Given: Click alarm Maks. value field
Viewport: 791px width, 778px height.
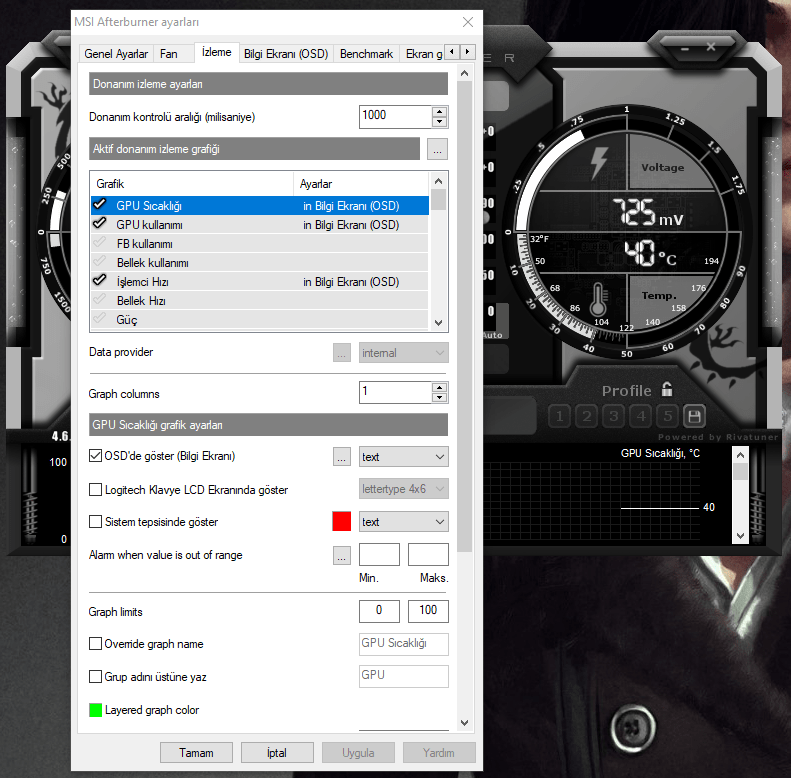Looking at the screenshot, I should [428, 554].
